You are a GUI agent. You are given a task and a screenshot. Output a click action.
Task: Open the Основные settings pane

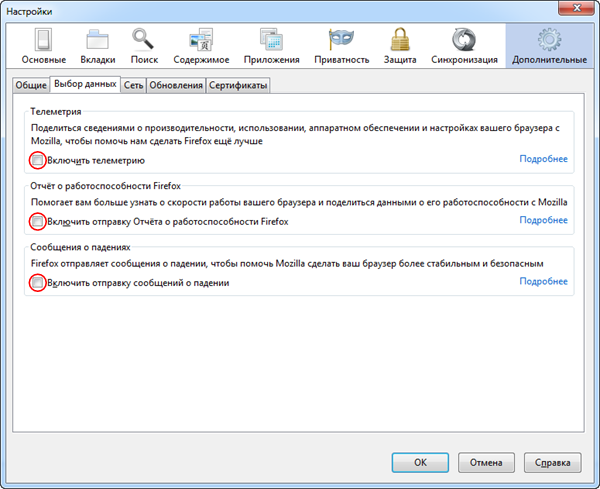[44, 46]
